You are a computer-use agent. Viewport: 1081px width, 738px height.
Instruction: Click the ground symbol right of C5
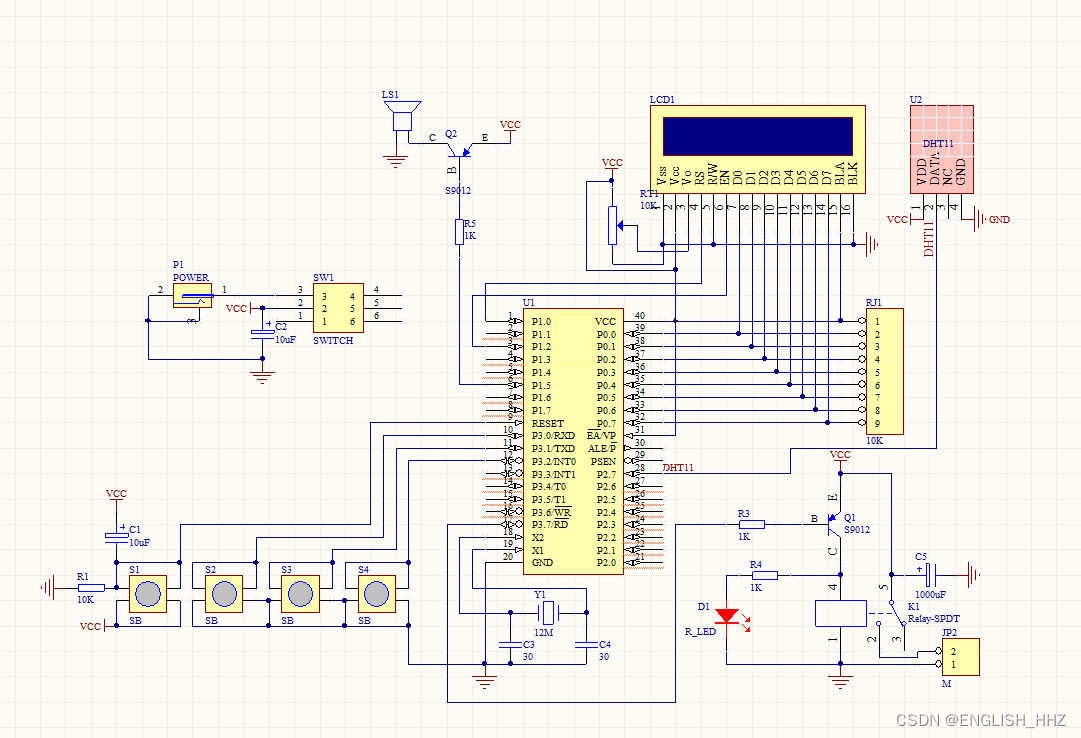coord(974,574)
